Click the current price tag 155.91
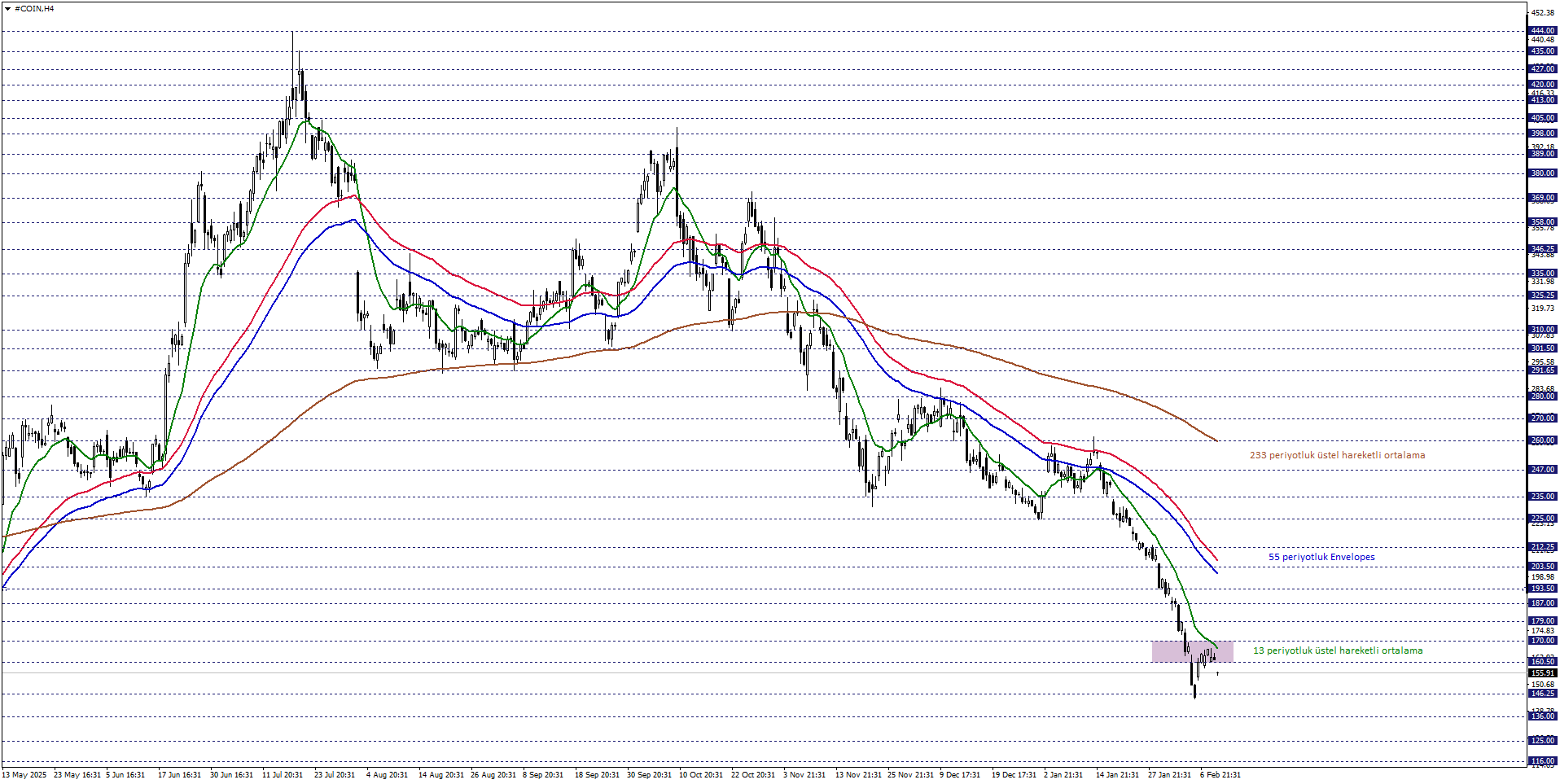 (1542, 673)
